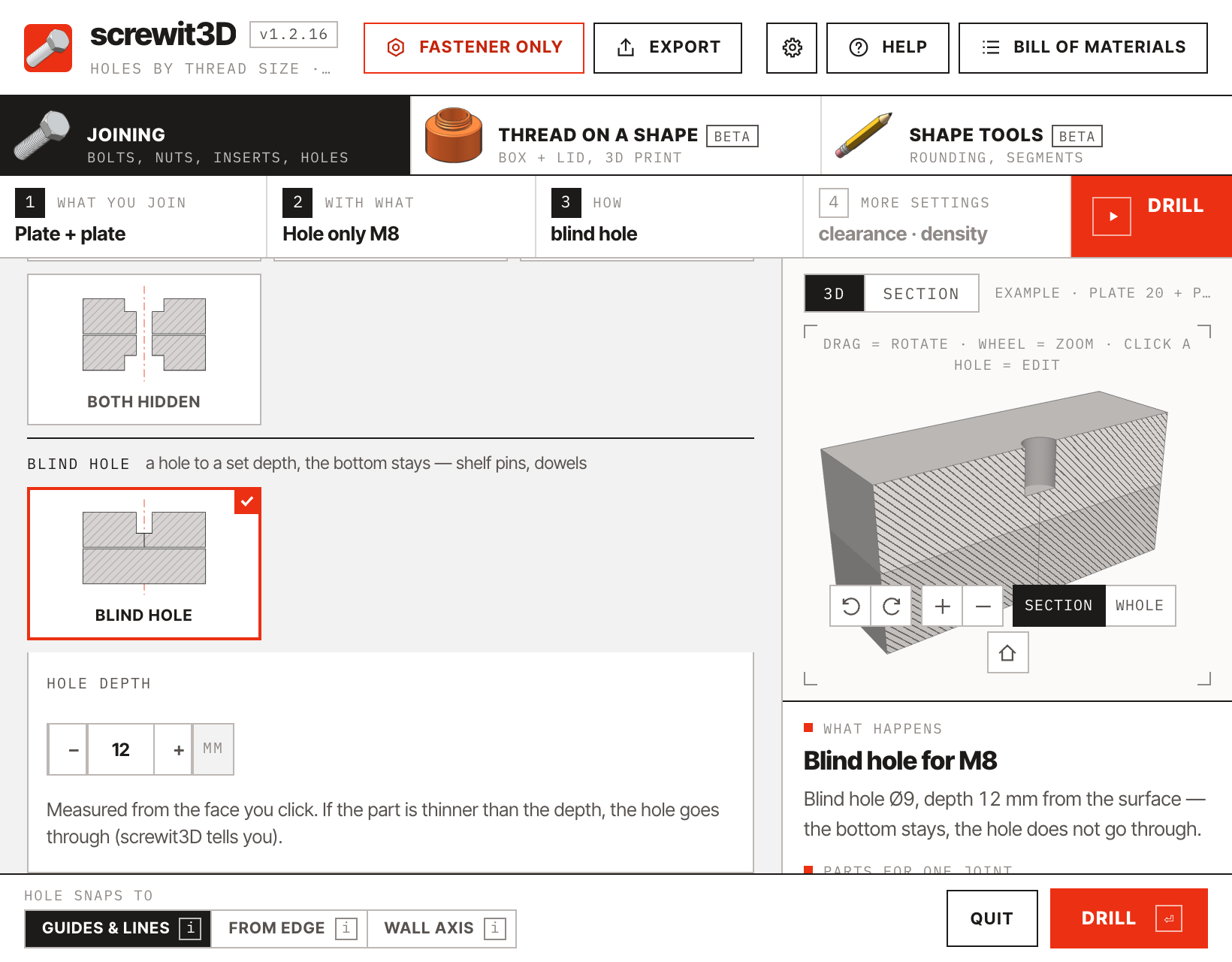Screen dimensions: 1232x962
Task: Open step 2 With What
Action: point(401,216)
